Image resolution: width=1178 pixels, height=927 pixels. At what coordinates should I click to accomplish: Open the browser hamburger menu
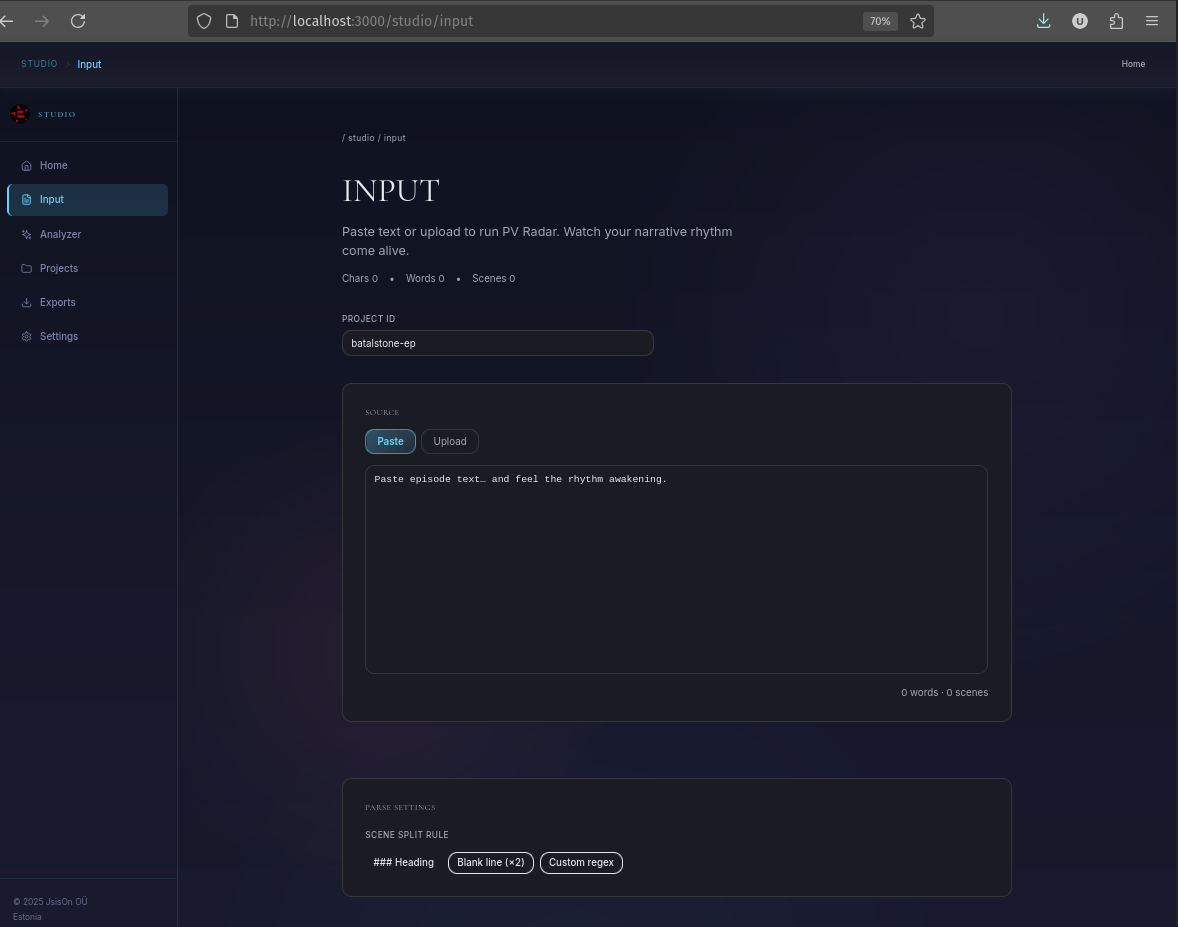(x=1152, y=20)
